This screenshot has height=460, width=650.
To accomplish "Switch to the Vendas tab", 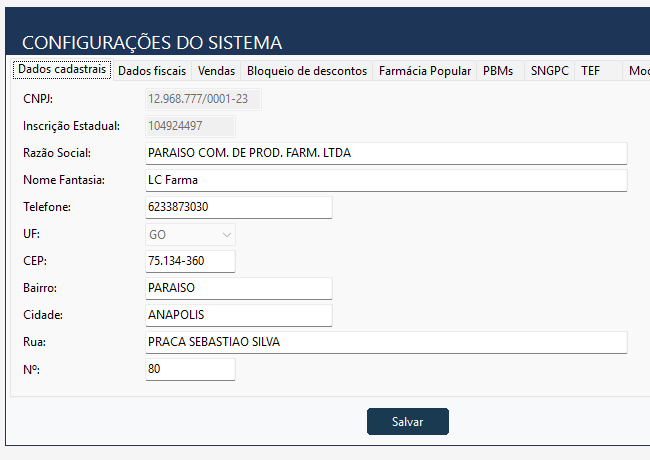I will [x=216, y=71].
